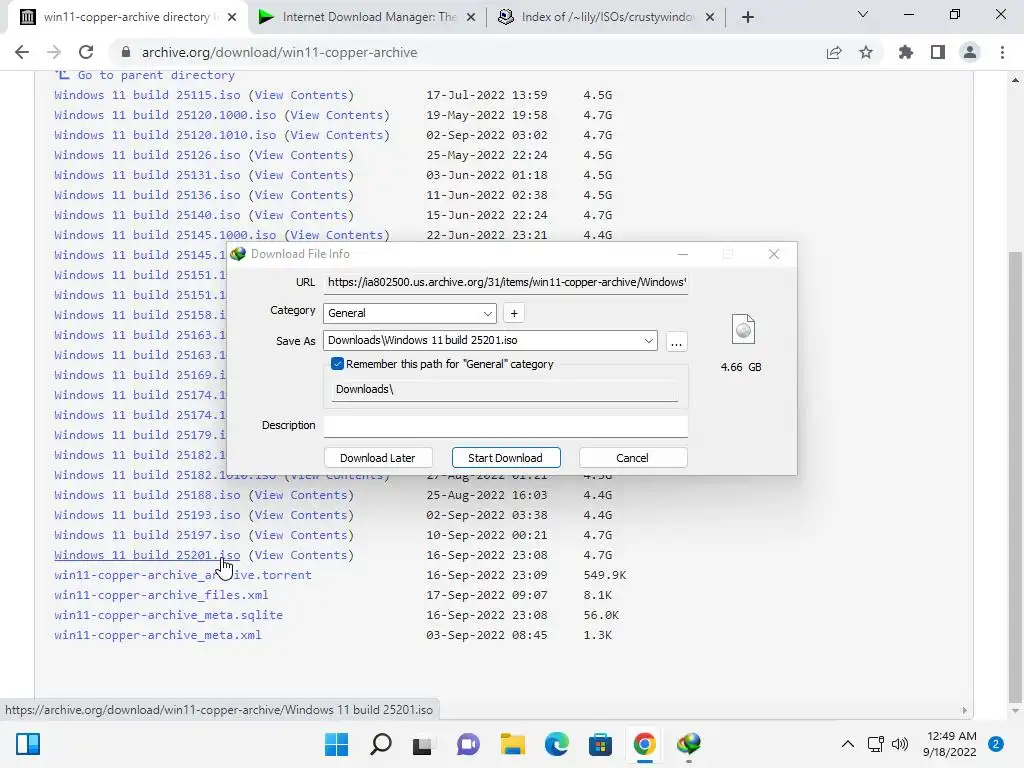Open Teams Chat taskbar icon
Viewport: 1024px width, 768px height.
[468, 744]
